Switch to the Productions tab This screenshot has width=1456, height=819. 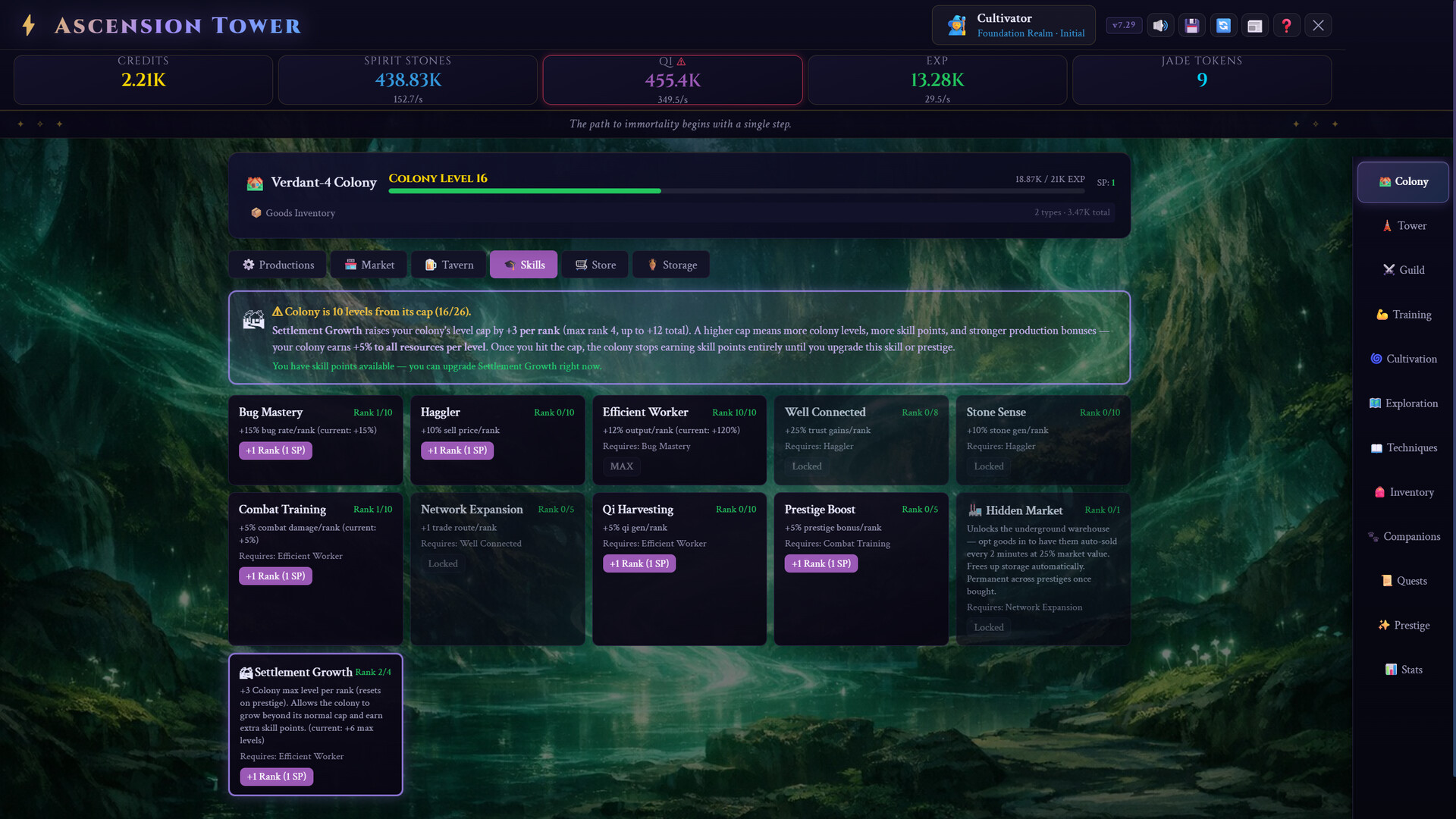[278, 265]
